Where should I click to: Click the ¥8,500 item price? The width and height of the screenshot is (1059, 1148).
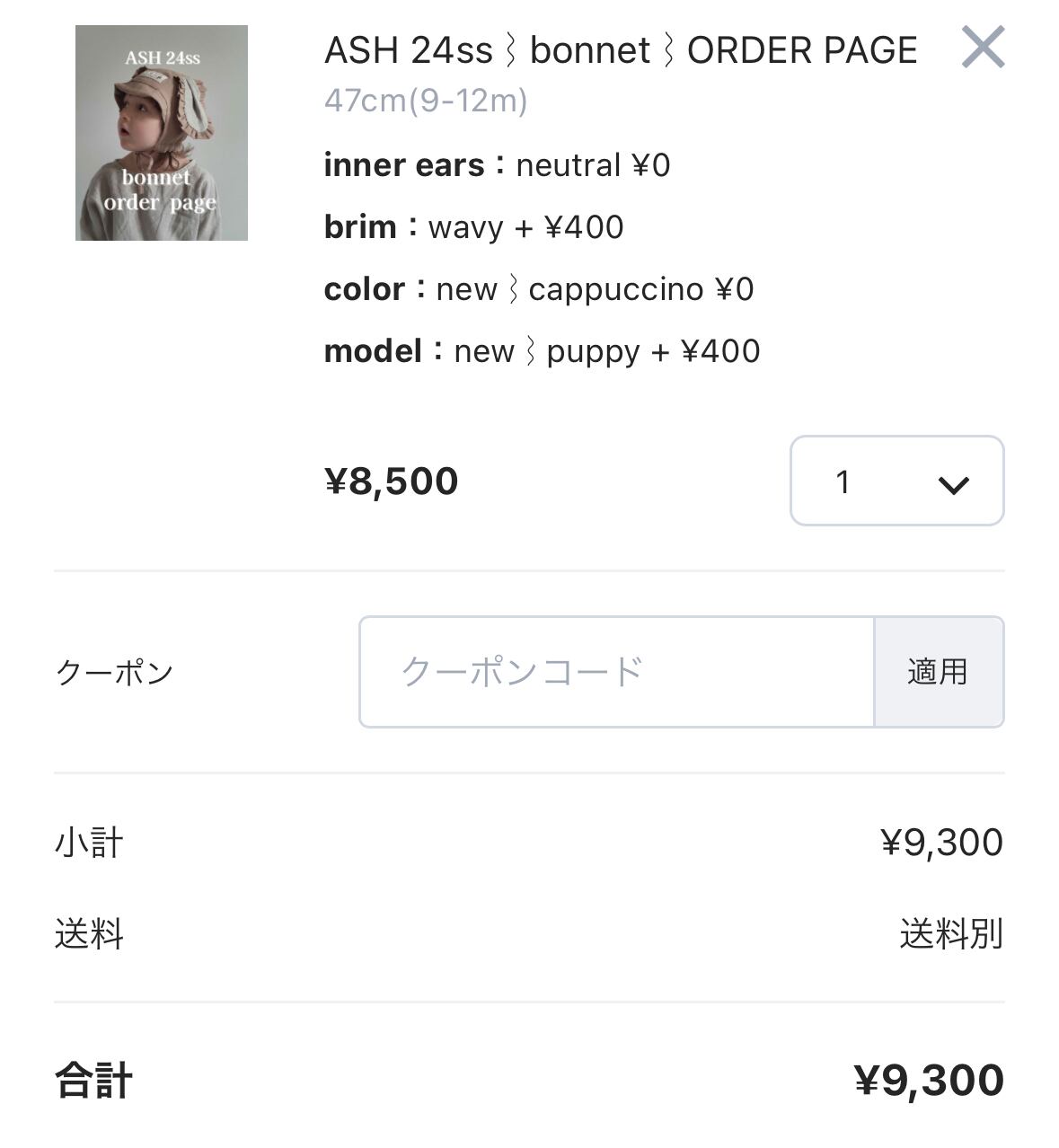click(x=392, y=481)
